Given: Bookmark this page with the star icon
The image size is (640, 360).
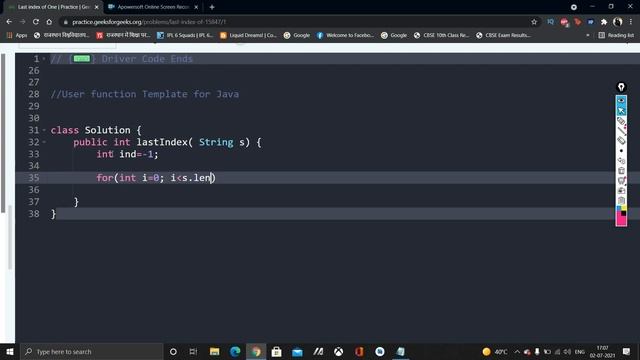Looking at the screenshot, I should click(534, 22).
